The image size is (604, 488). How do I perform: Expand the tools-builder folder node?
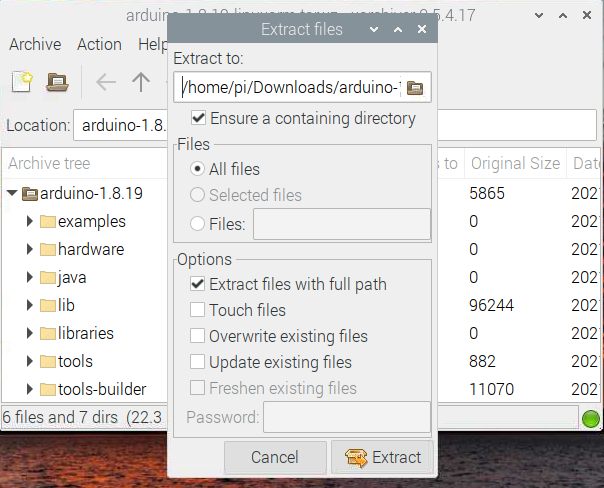click(x=30, y=389)
